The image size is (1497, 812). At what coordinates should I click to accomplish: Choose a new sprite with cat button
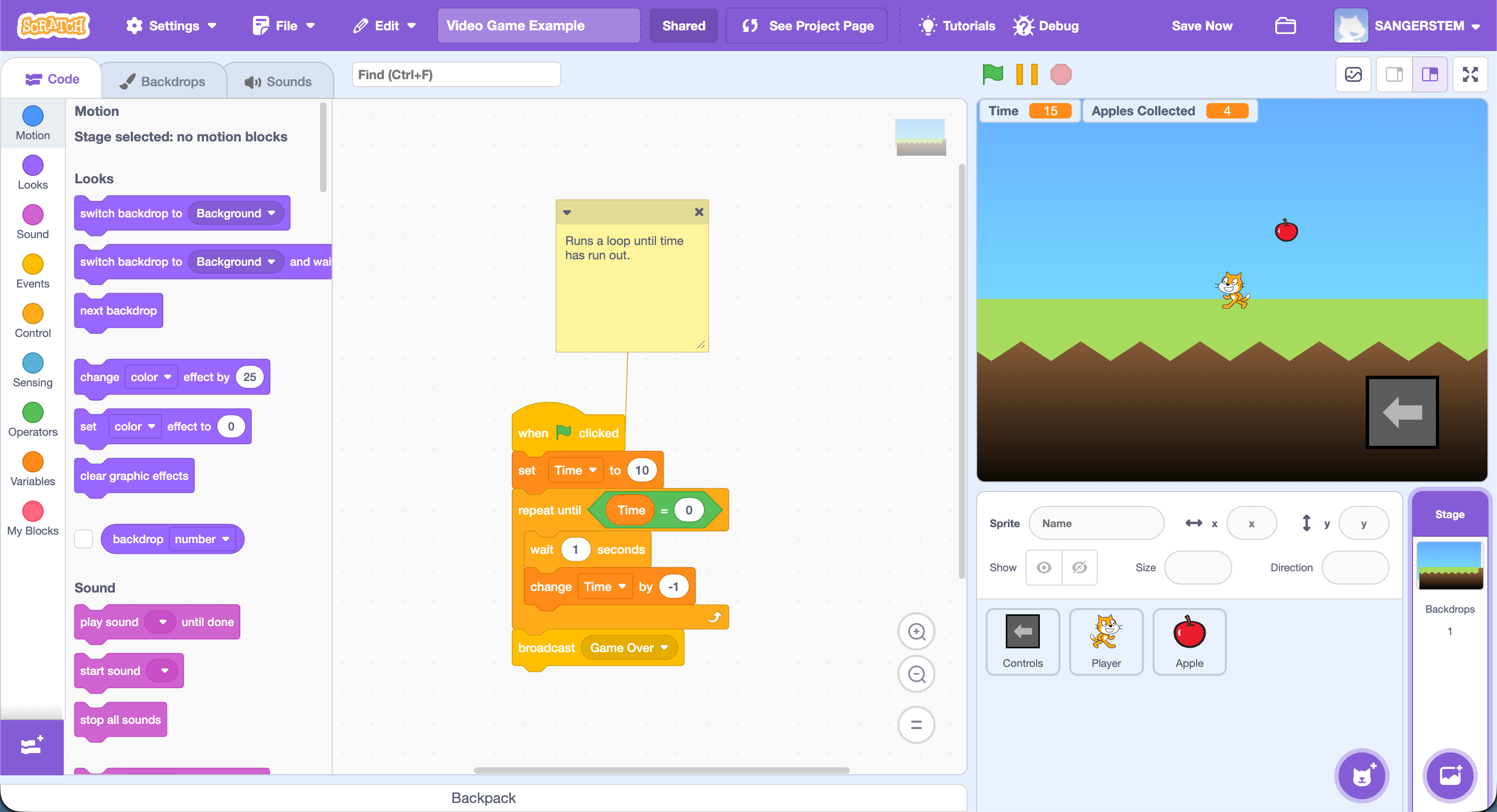point(1361,775)
